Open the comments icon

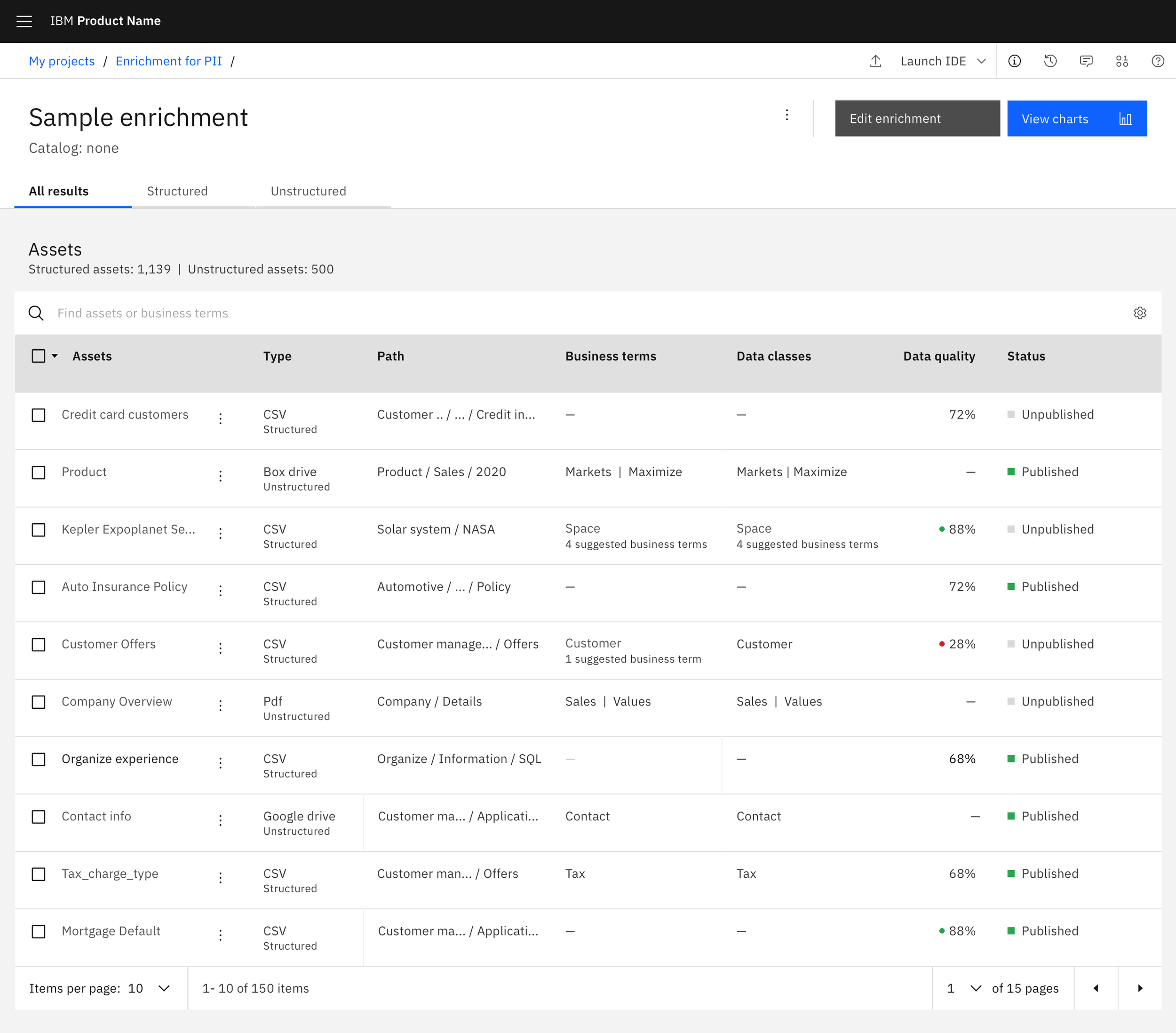pyautogui.click(x=1086, y=62)
